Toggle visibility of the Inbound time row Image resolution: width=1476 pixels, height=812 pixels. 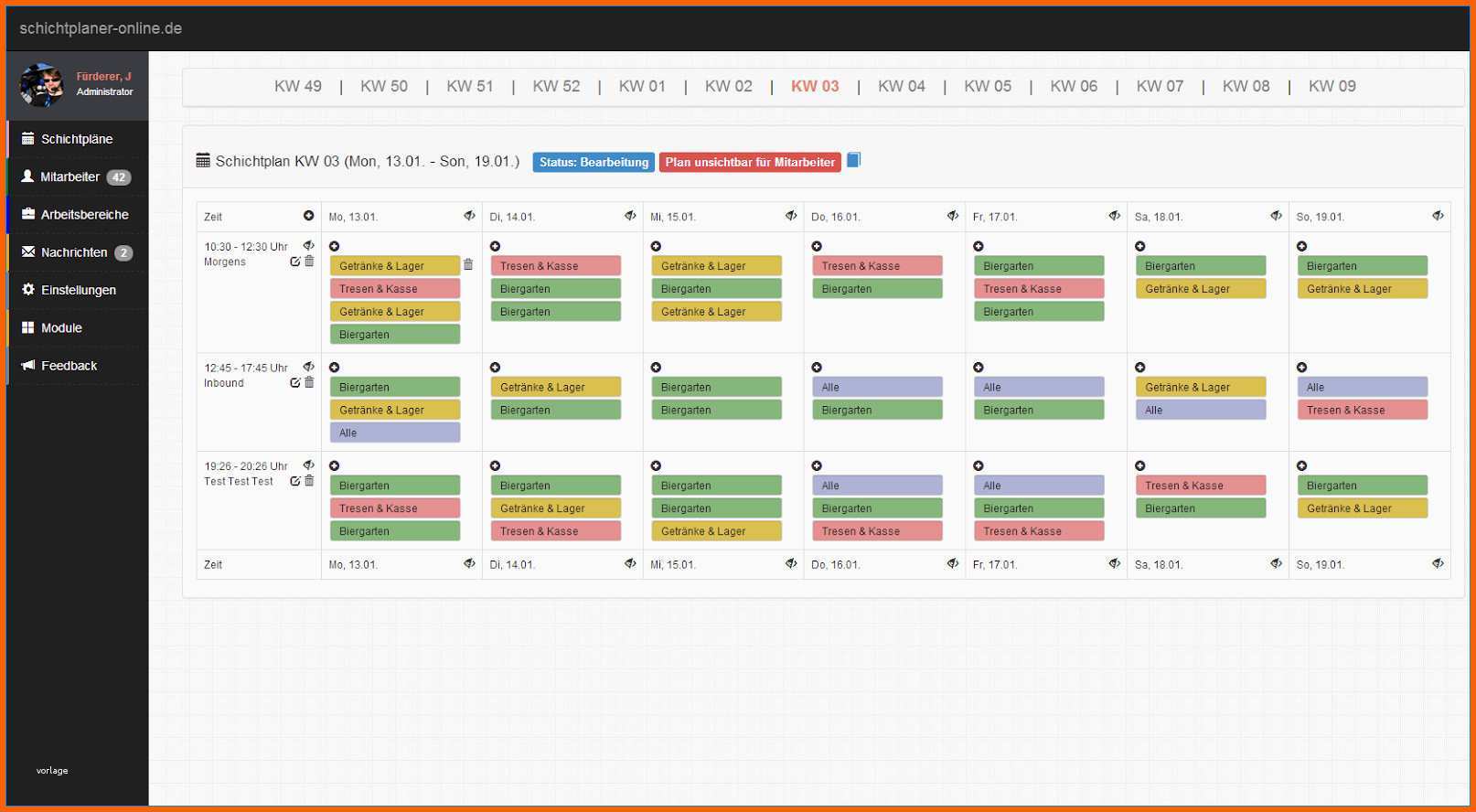pos(309,367)
